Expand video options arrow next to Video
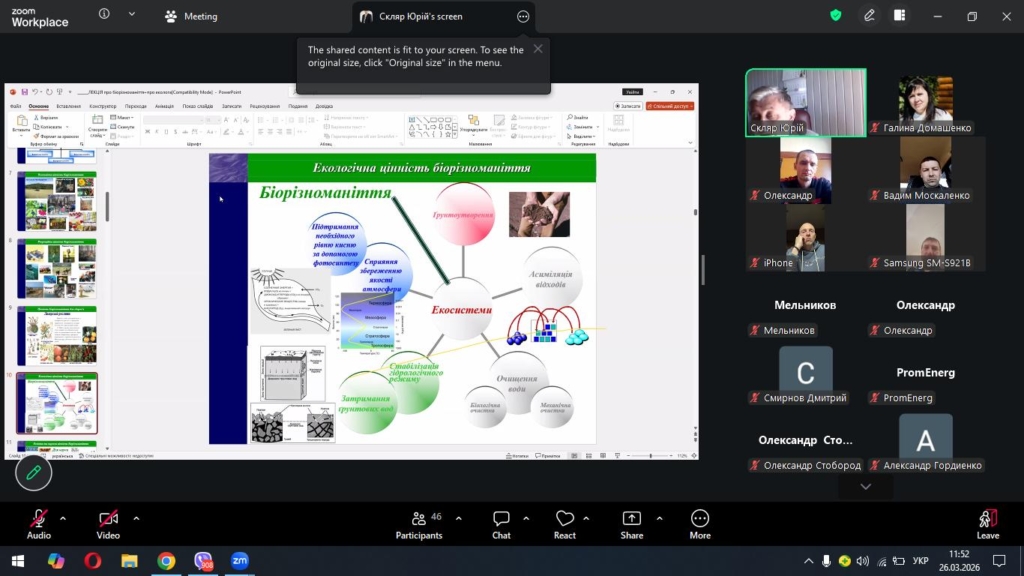This screenshot has width=1024, height=576. tap(136, 518)
